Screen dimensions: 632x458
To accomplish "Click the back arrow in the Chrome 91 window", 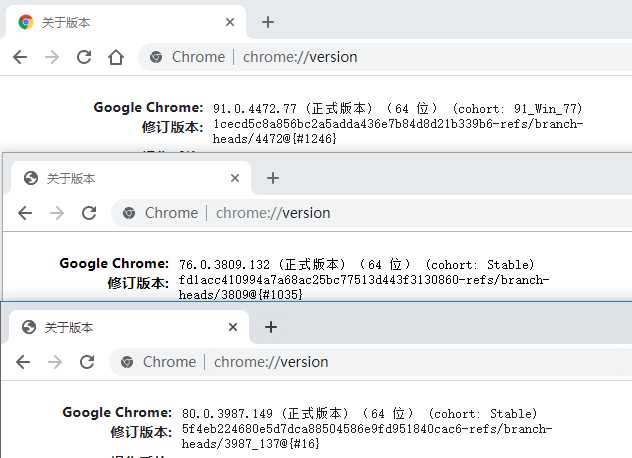I will tap(20, 57).
